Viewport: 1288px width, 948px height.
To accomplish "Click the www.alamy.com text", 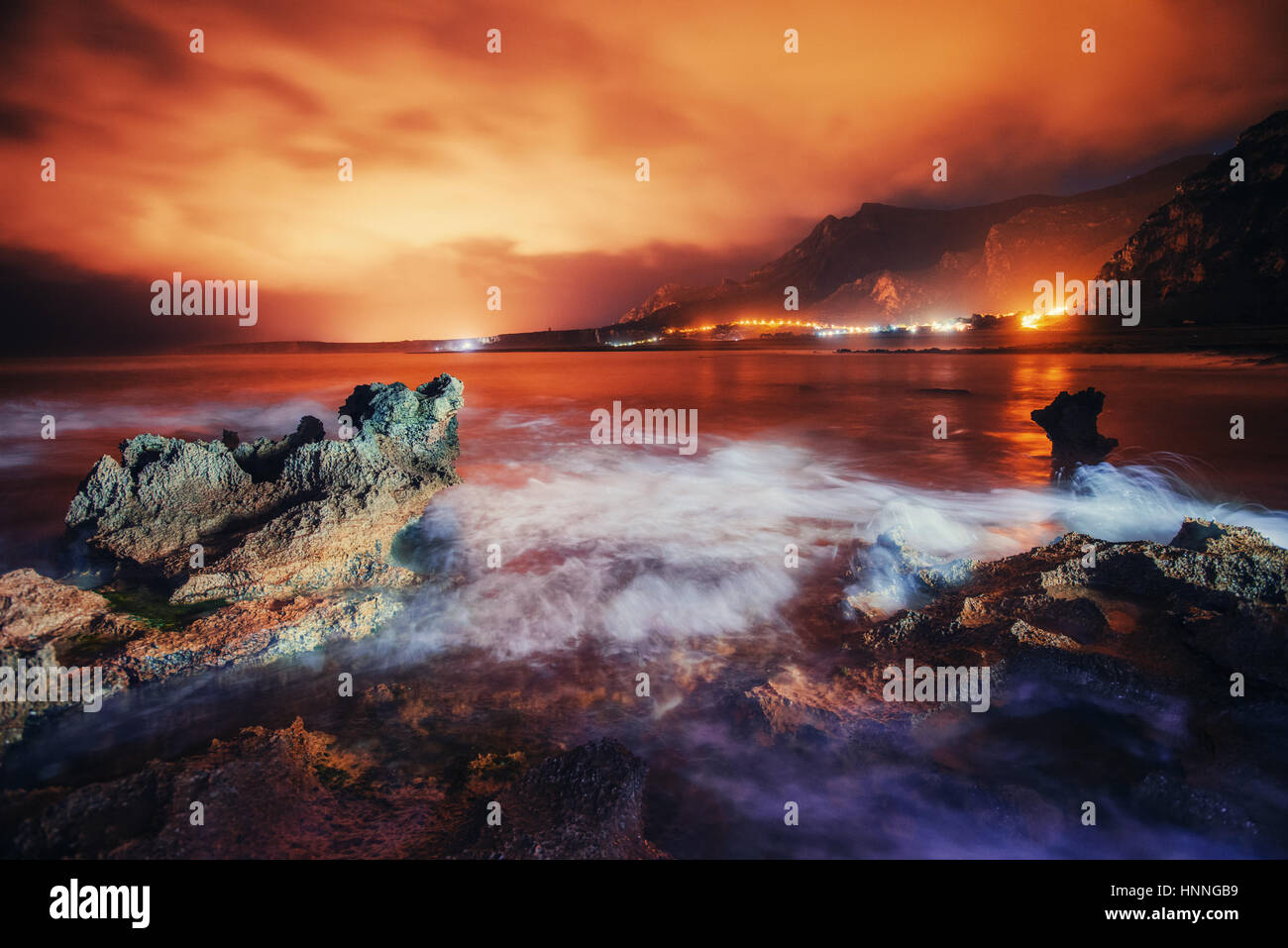I will (x=1171, y=914).
